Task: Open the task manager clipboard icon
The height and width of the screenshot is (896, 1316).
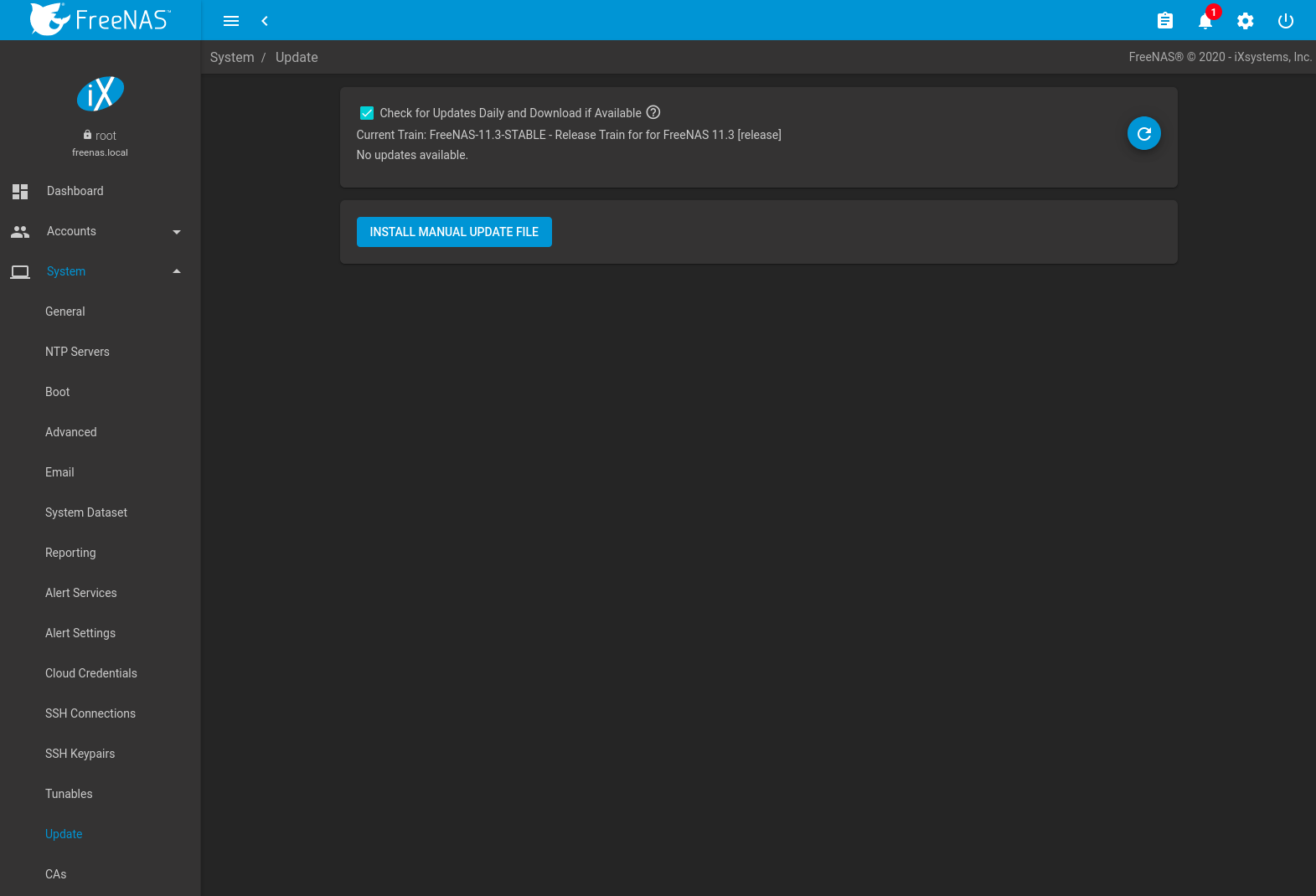Action: coord(1164,21)
